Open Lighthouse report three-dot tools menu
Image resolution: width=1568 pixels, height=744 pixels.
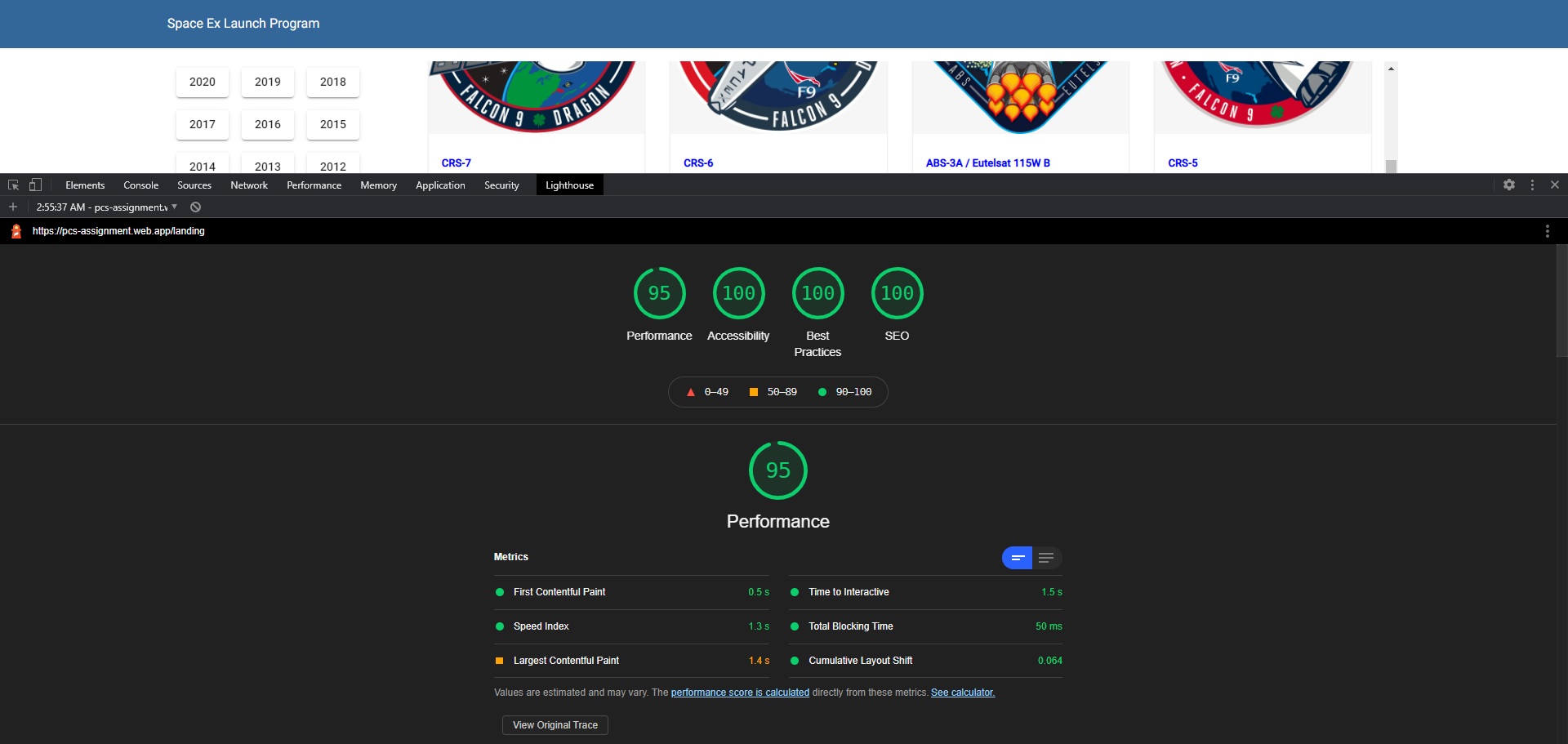coord(1547,231)
